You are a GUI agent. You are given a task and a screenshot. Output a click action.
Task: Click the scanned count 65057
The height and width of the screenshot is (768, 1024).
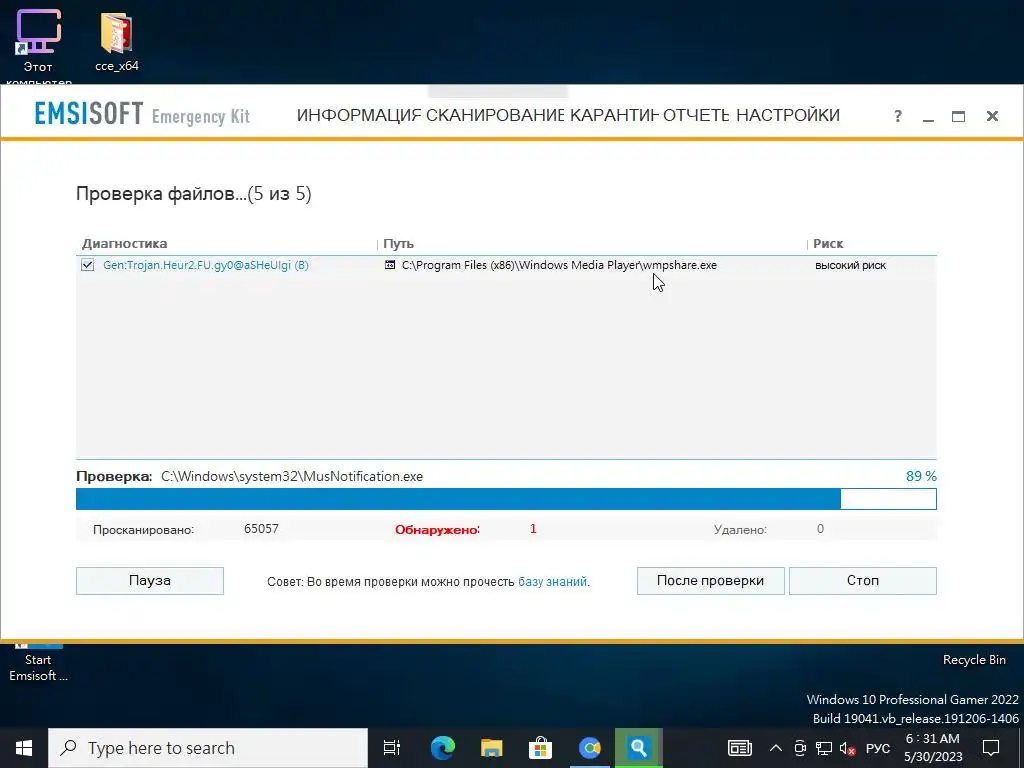(x=261, y=529)
